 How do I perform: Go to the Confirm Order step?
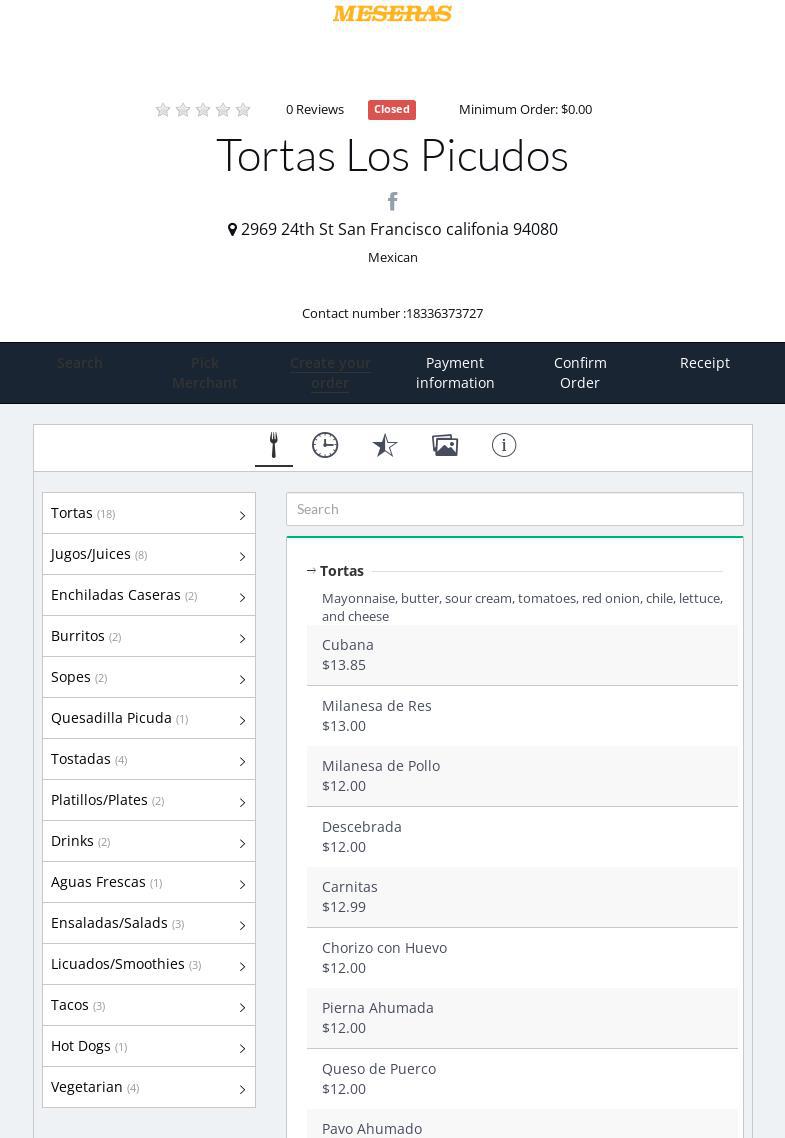tap(580, 373)
